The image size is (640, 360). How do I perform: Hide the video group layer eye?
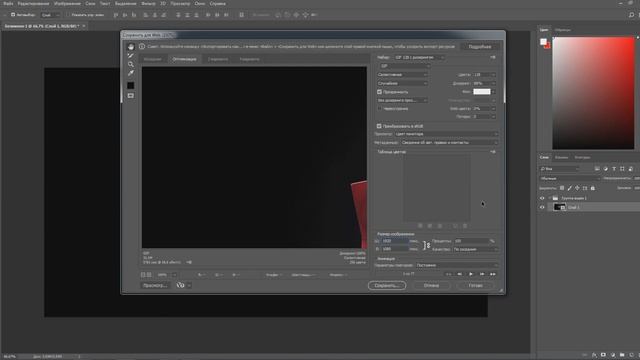point(542,198)
